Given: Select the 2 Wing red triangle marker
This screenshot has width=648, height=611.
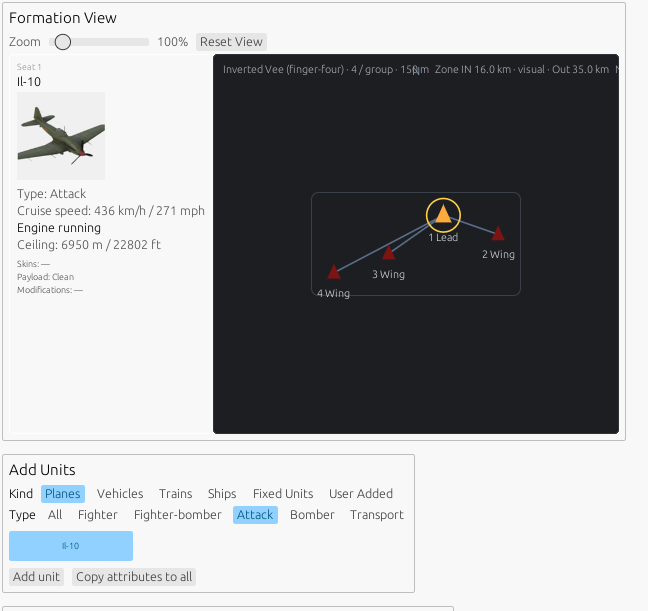Looking at the screenshot, I should click(x=498, y=234).
